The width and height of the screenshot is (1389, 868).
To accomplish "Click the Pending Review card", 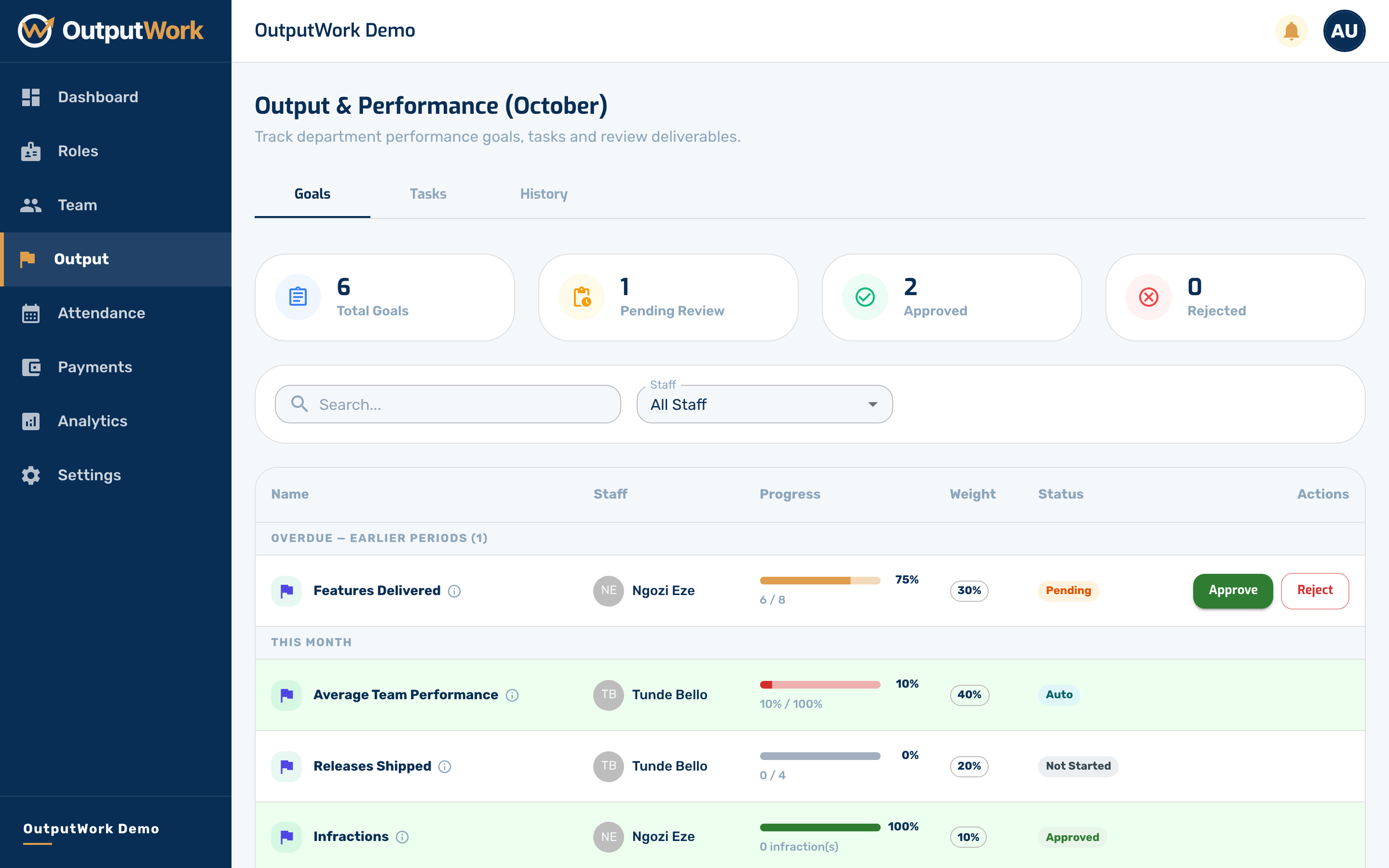I will 668,298.
